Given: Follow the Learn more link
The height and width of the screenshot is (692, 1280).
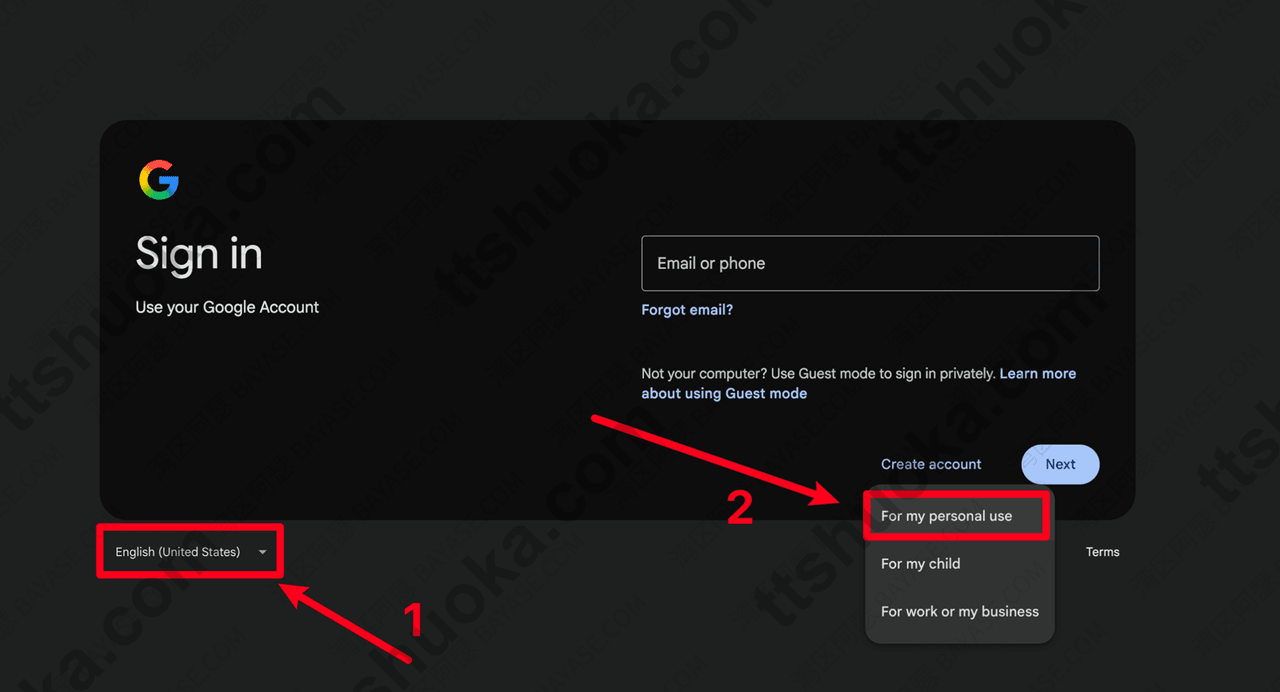Looking at the screenshot, I should tap(1037, 373).
